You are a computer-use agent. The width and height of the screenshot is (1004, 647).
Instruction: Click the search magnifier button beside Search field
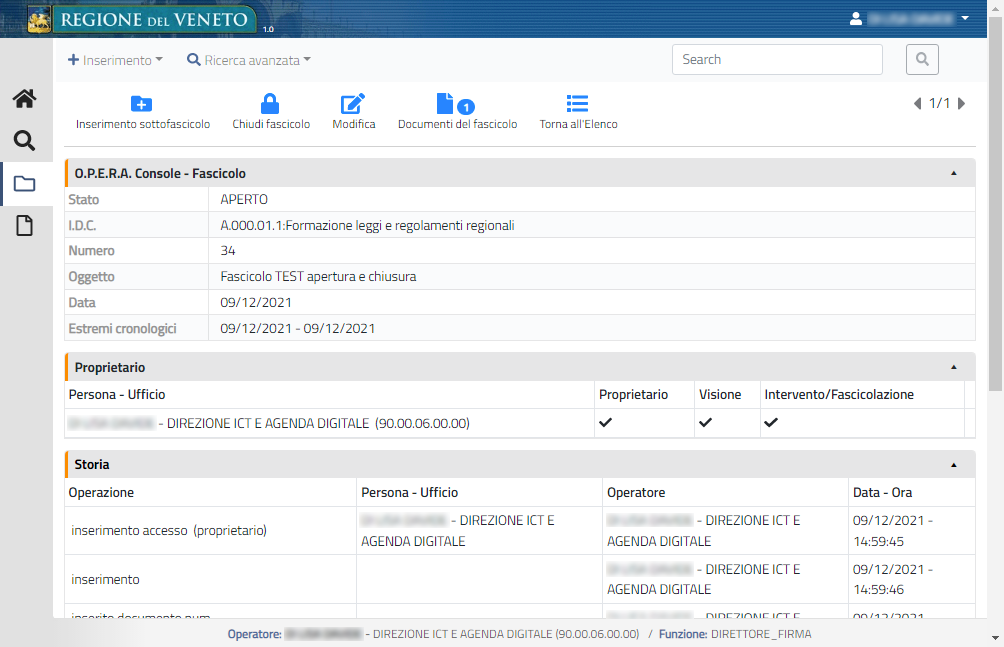tap(922, 60)
